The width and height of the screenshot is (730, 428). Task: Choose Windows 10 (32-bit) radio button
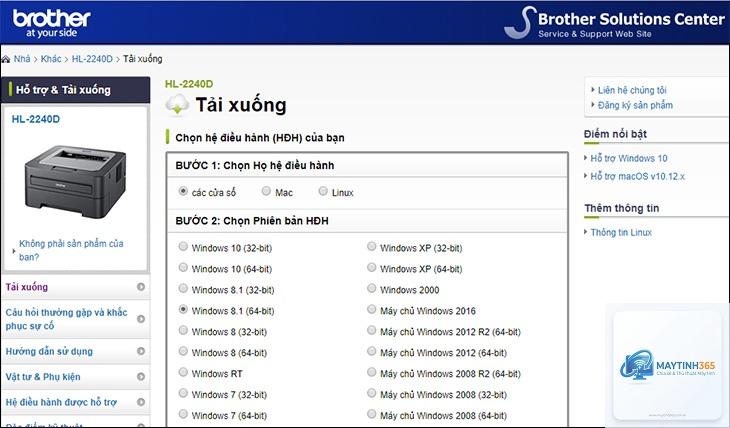click(x=183, y=246)
